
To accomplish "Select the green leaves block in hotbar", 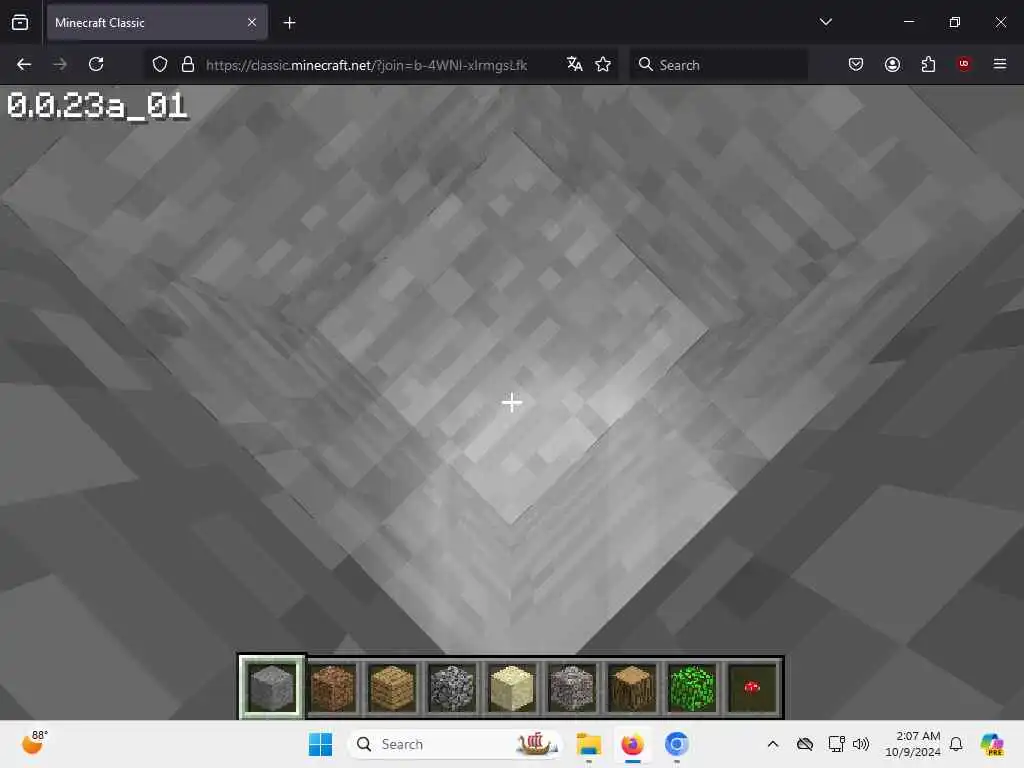I will (x=692, y=687).
